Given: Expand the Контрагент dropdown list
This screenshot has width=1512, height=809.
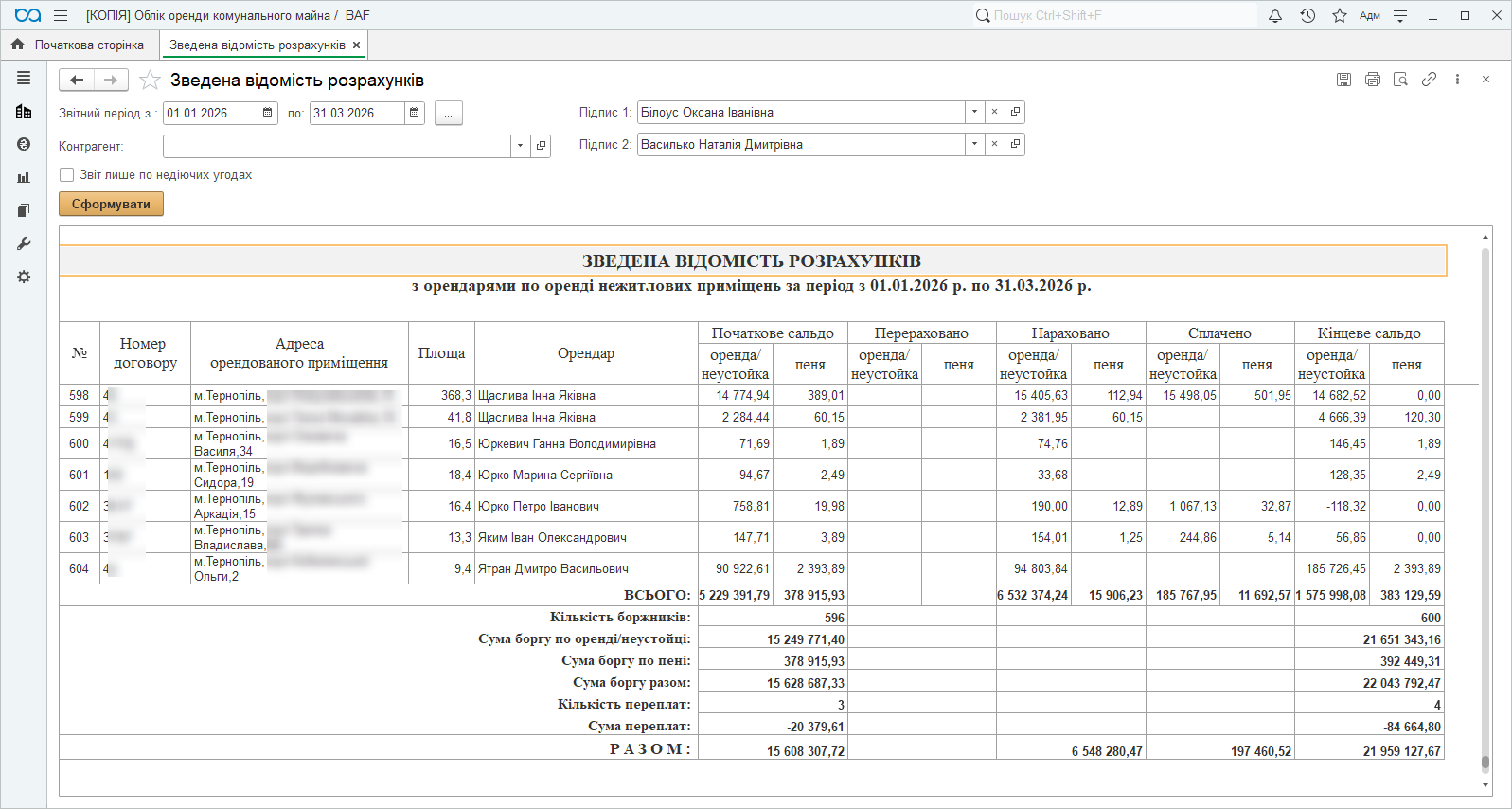Looking at the screenshot, I should click(x=520, y=146).
